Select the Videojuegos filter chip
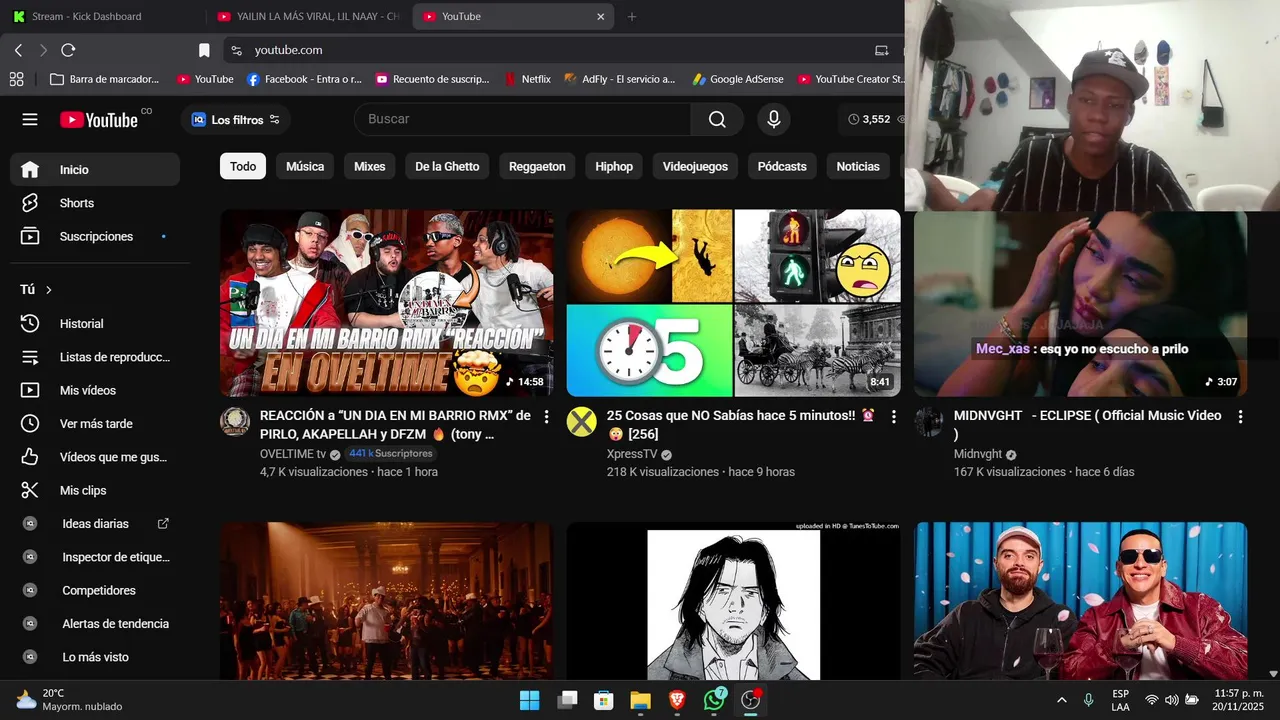The image size is (1280, 720). (695, 166)
